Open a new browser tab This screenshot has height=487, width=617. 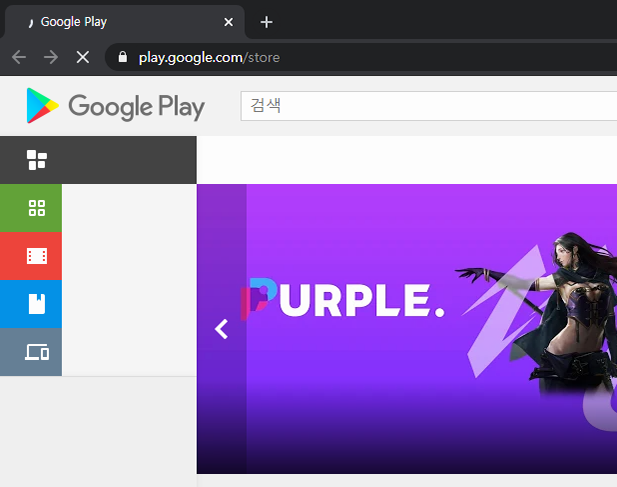click(266, 22)
